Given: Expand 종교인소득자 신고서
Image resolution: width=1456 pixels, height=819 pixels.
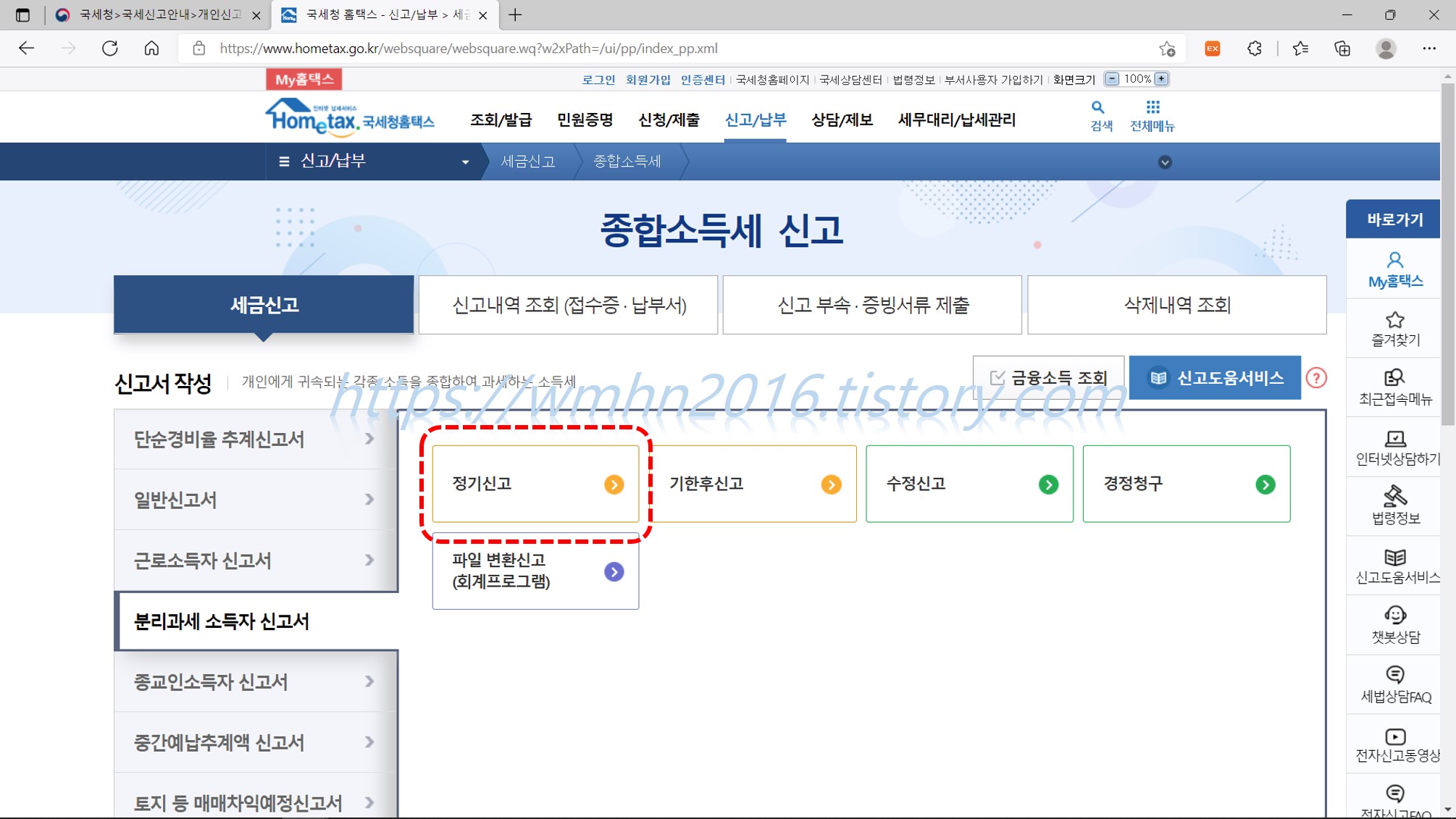Looking at the screenshot, I should coord(255,681).
